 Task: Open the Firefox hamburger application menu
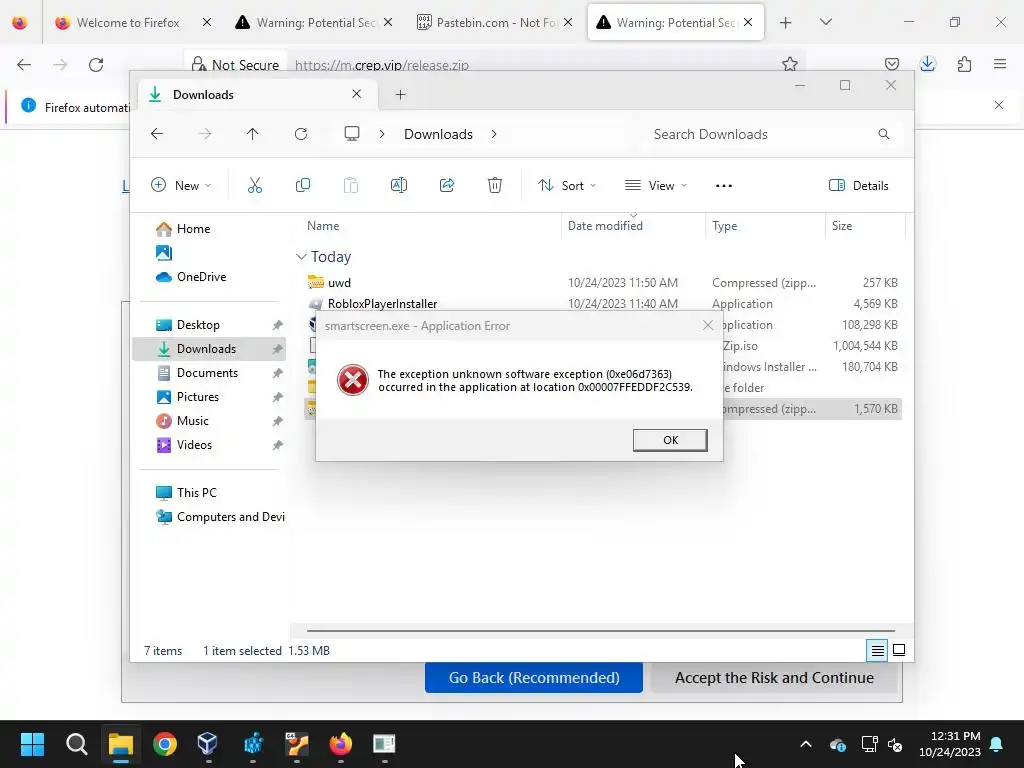pos(1000,64)
